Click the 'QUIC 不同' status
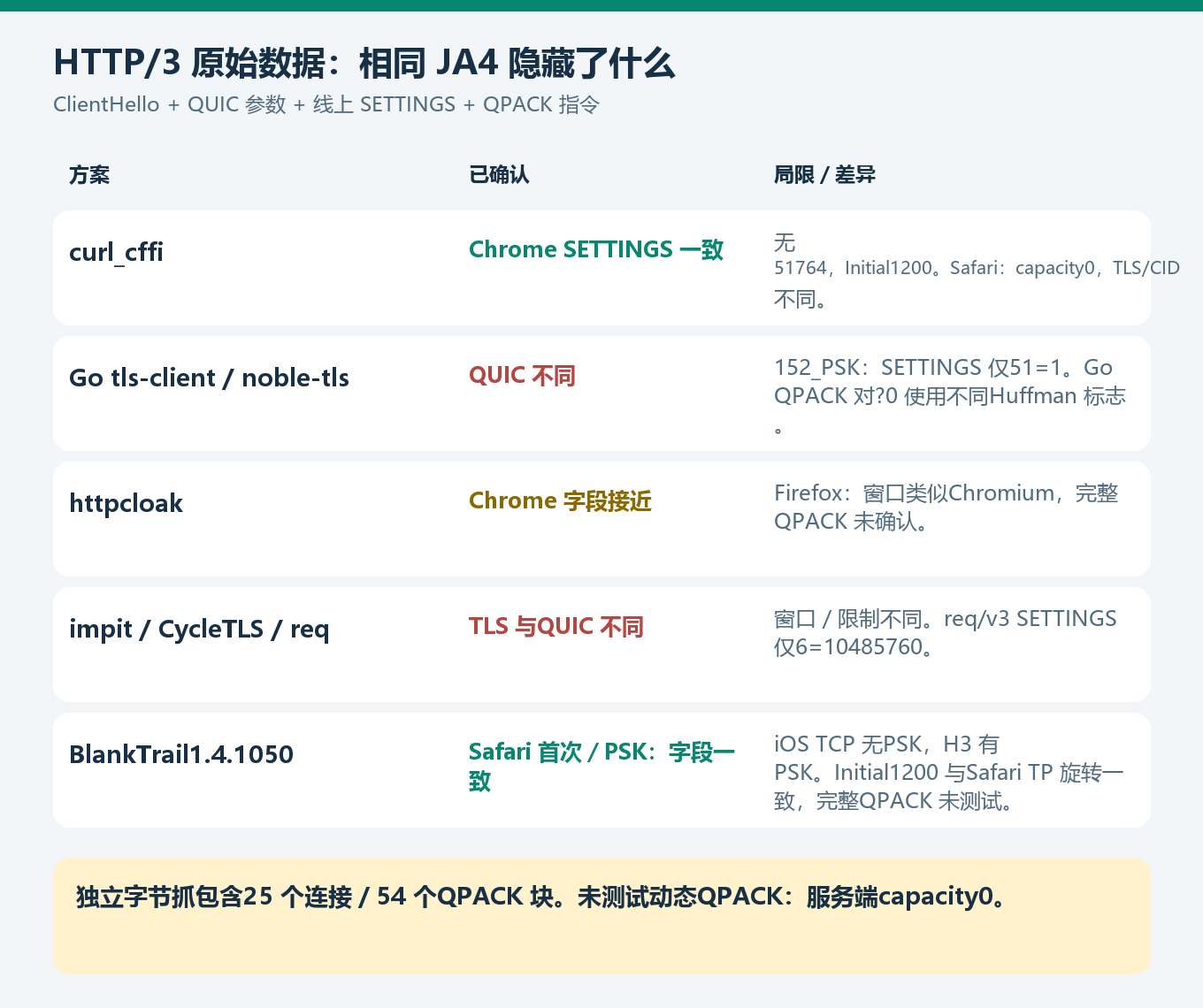The width and height of the screenshot is (1203, 1008). pyautogui.click(x=522, y=376)
